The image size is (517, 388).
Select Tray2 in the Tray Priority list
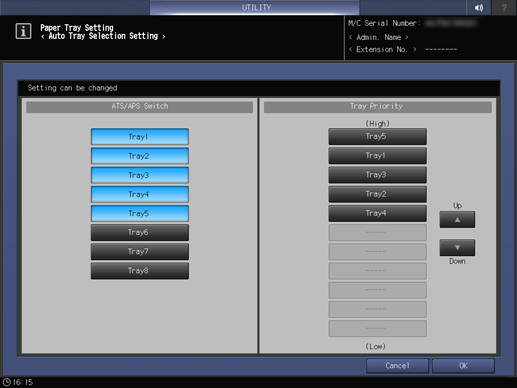click(x=377, y=194)
